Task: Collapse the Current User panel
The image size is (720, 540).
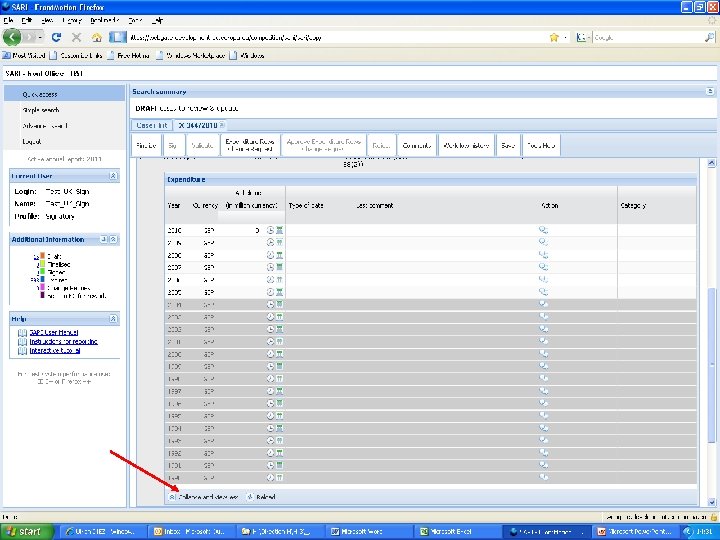Action: click(x=113, y=176)
